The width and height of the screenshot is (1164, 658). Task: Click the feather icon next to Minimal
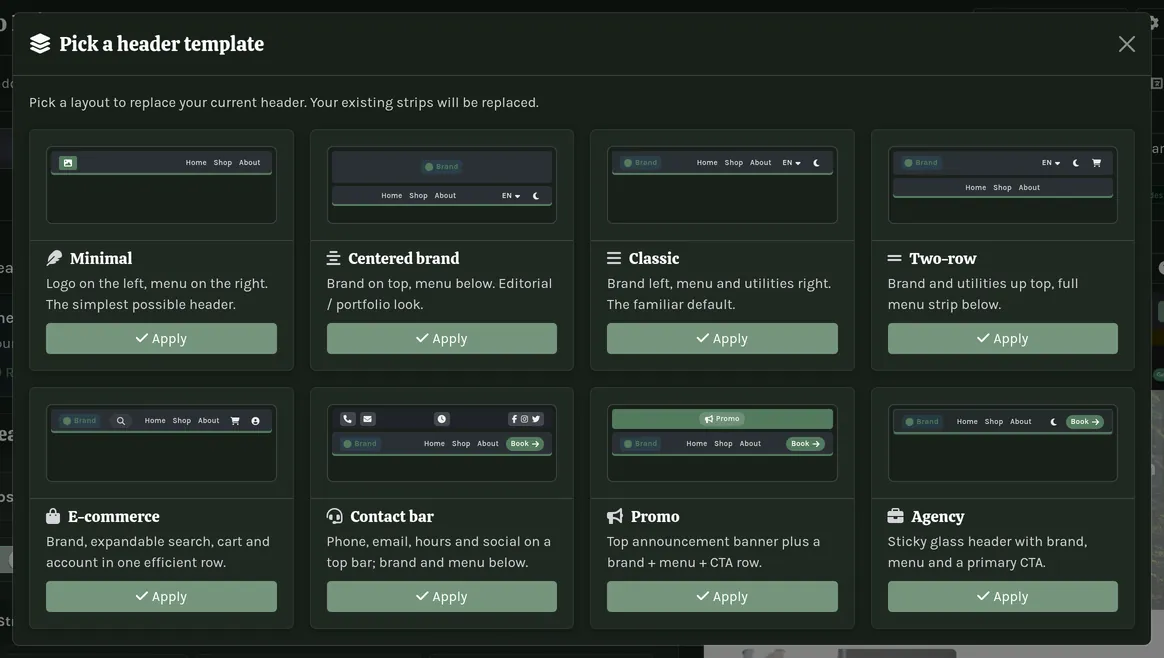point(54,258)
